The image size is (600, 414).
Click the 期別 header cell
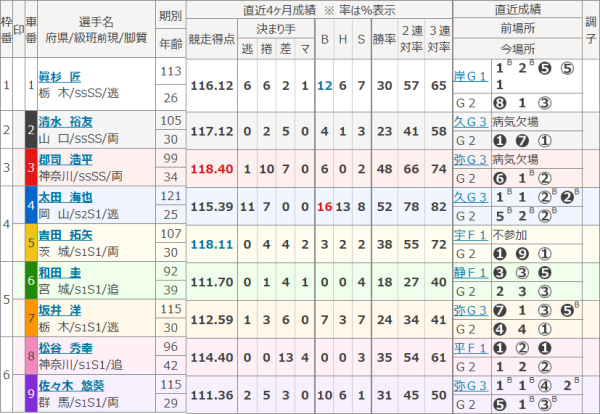click(170, 15)
